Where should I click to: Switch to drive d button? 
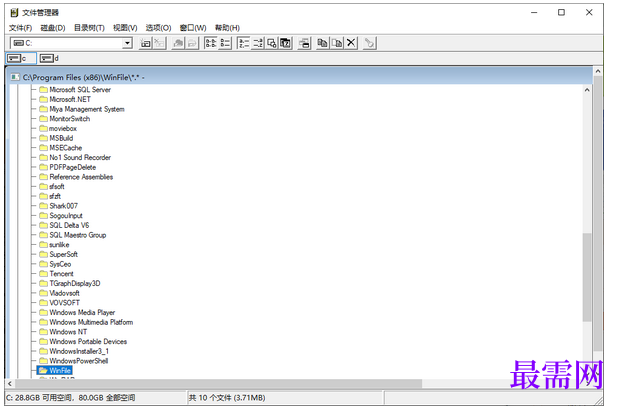[49, 58]
